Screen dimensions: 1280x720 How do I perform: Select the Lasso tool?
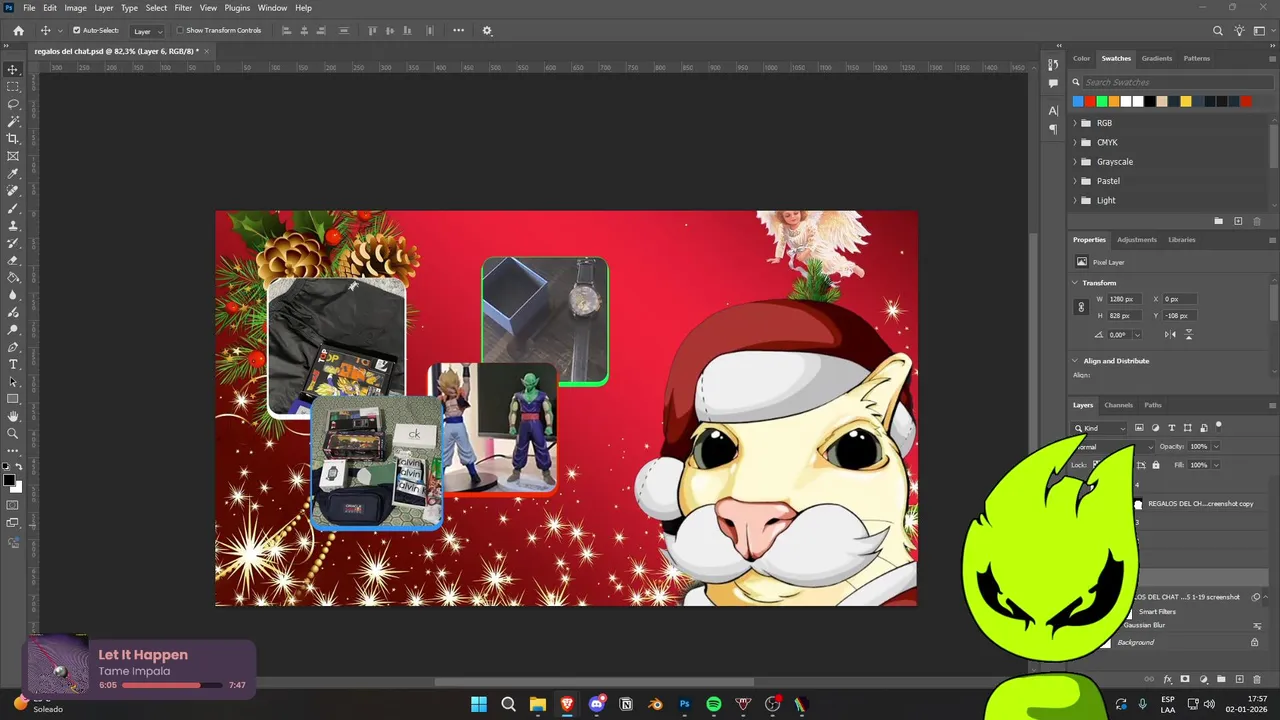13,104
